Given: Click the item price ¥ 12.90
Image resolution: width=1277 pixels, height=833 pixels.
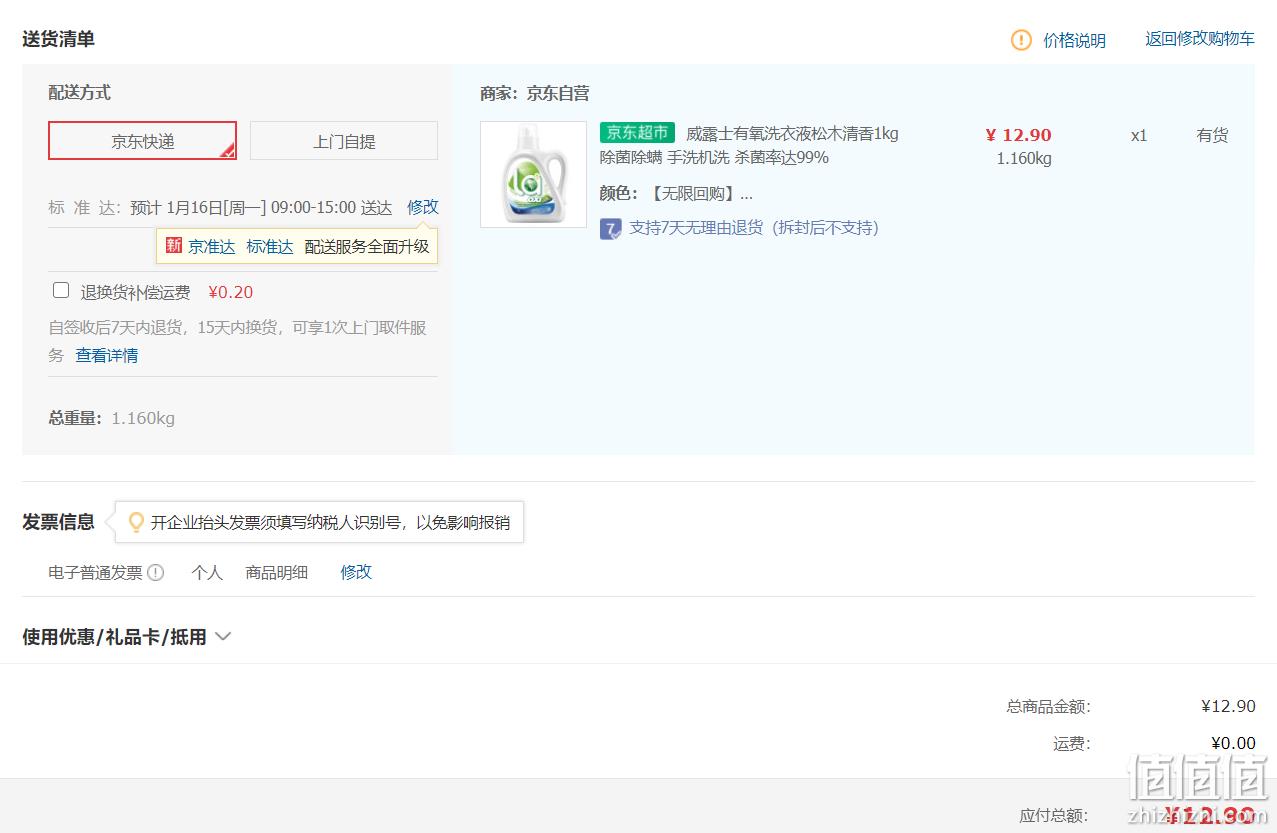Looking at the screenshot, I should point(1018,135).
